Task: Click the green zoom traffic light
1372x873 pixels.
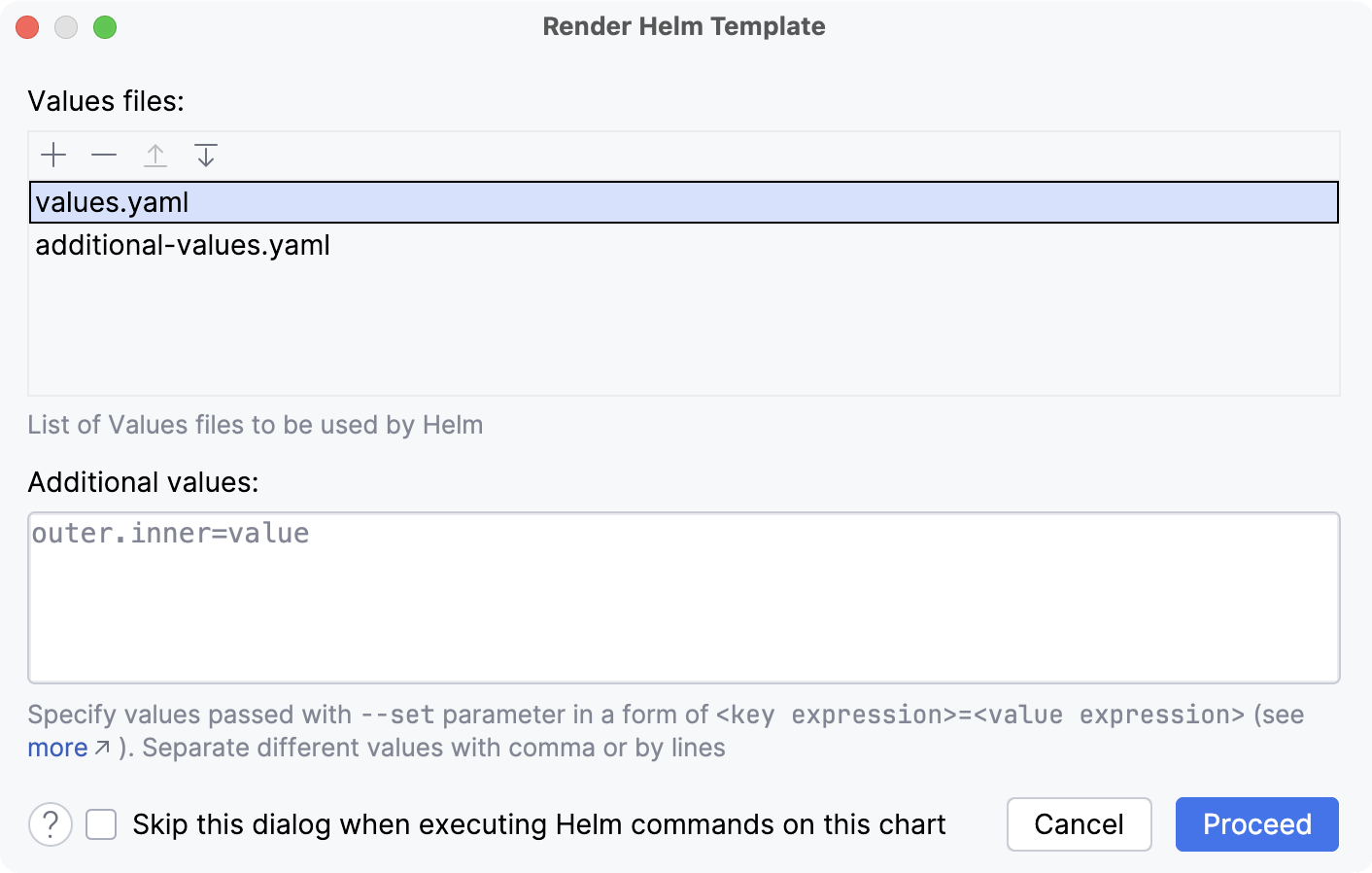Action: [x=105, y=27]
